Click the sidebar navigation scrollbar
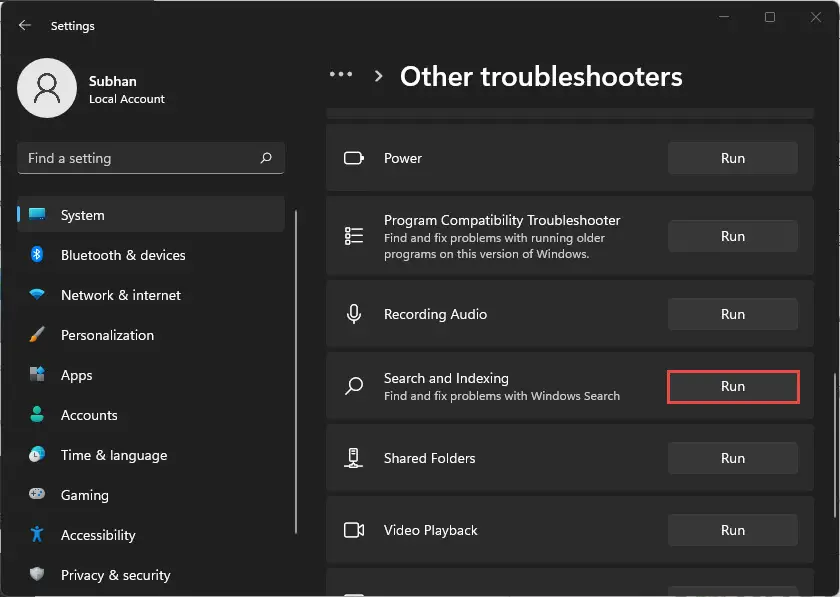The height and width of the screenshot is (597, 840). [296, 371]
